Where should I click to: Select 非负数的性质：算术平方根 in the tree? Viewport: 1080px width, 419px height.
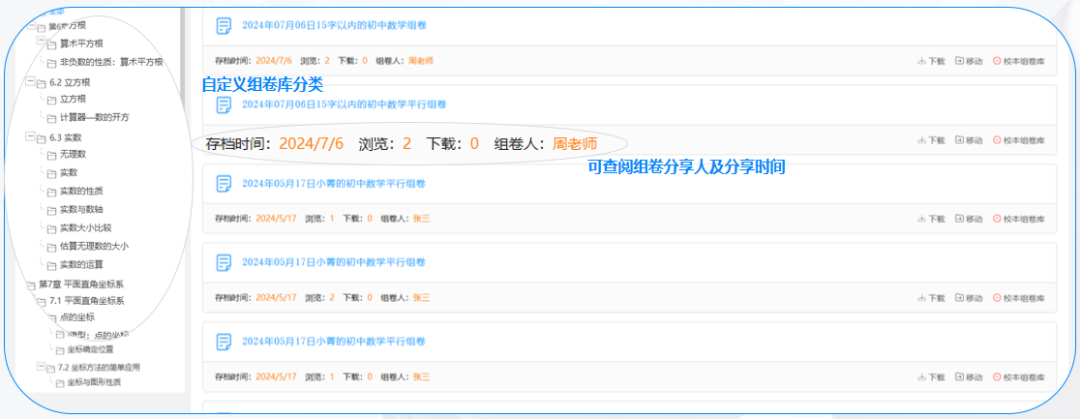112,63
